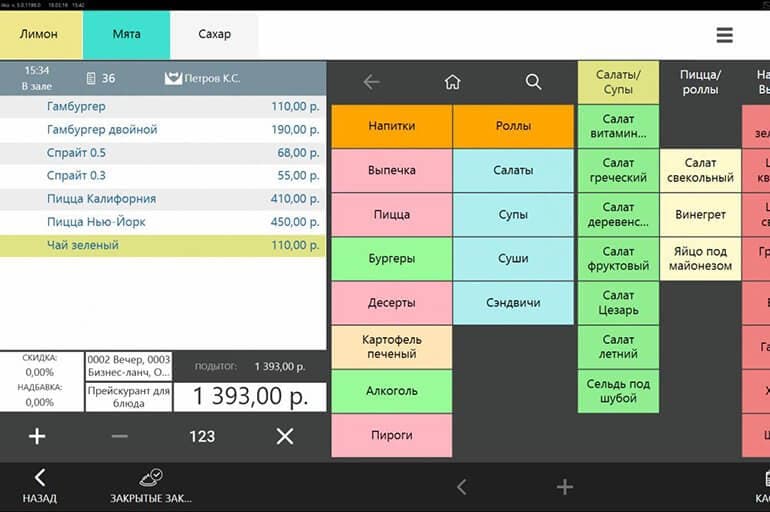Delete item with the X icon

[x=285, y=436]
